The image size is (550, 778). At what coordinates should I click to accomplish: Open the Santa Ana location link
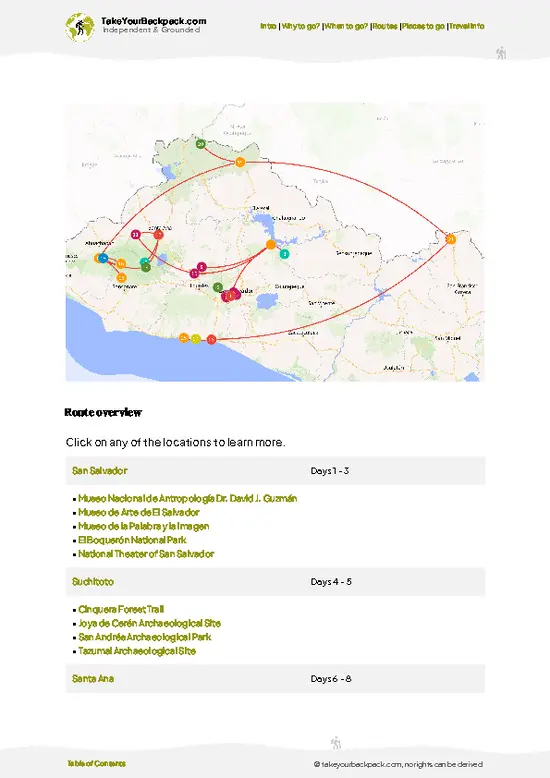(x=93, y=678)
